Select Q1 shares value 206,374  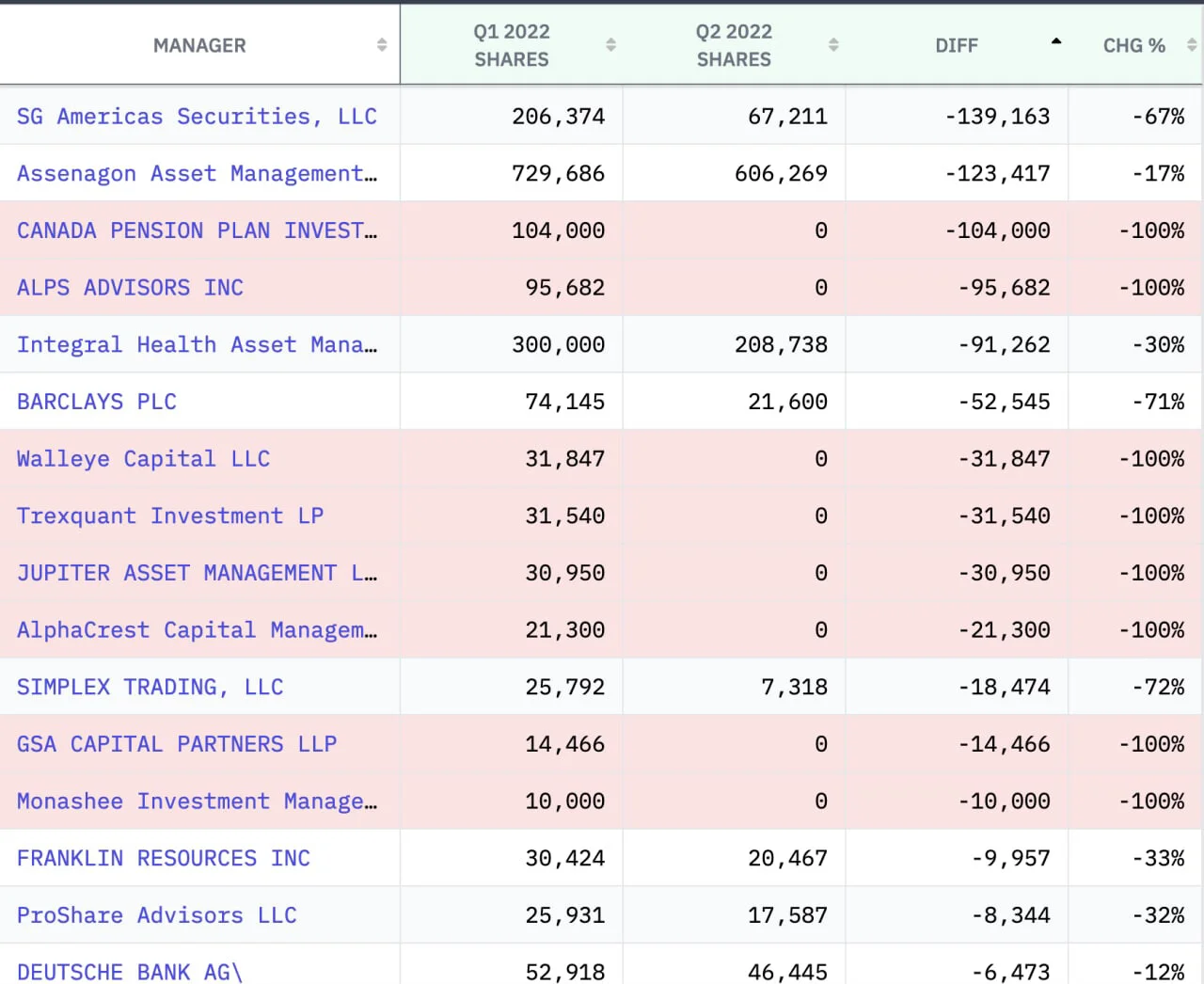[559, 117]
